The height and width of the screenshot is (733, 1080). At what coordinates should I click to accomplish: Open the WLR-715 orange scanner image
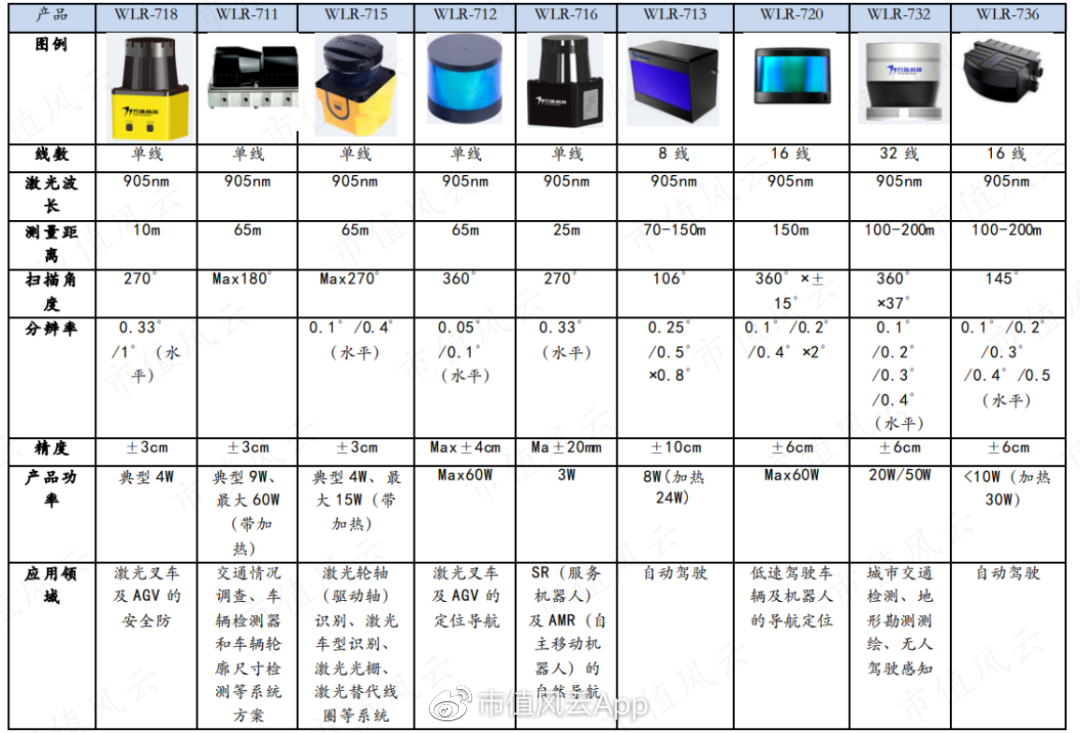coord(356,85)
